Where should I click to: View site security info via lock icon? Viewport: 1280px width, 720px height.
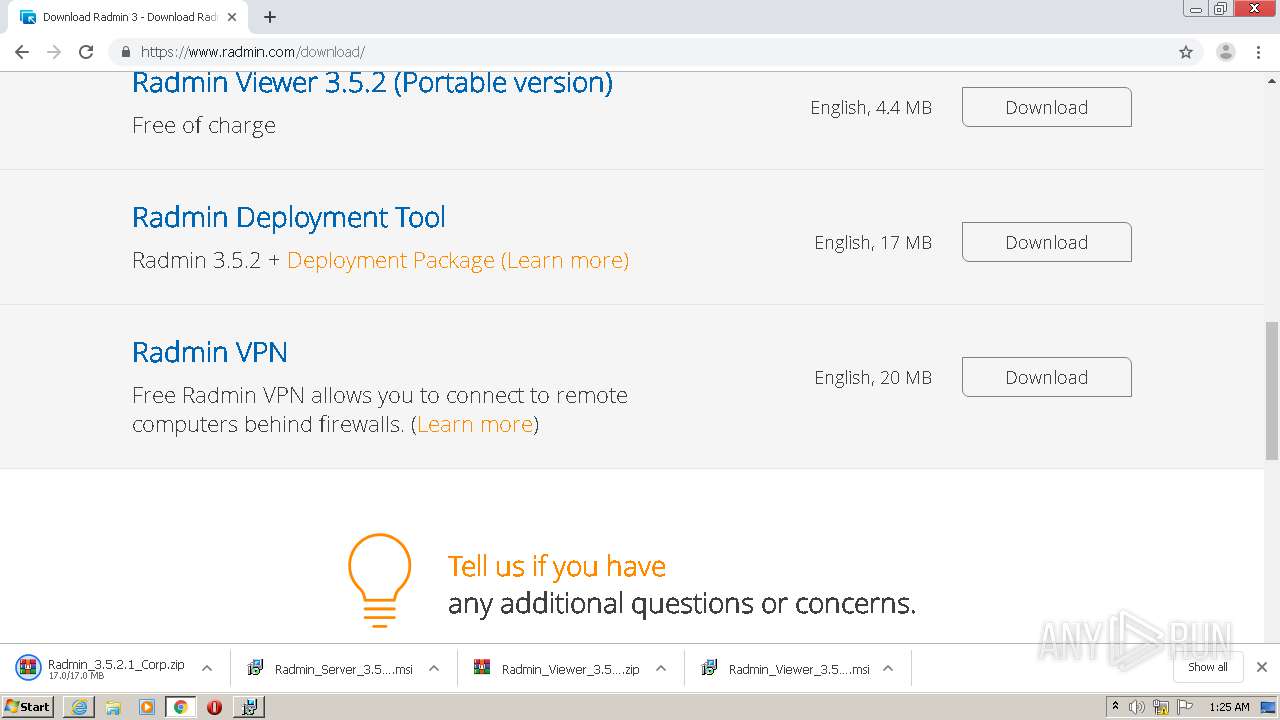pyautogui.click(x=125, y=52)
